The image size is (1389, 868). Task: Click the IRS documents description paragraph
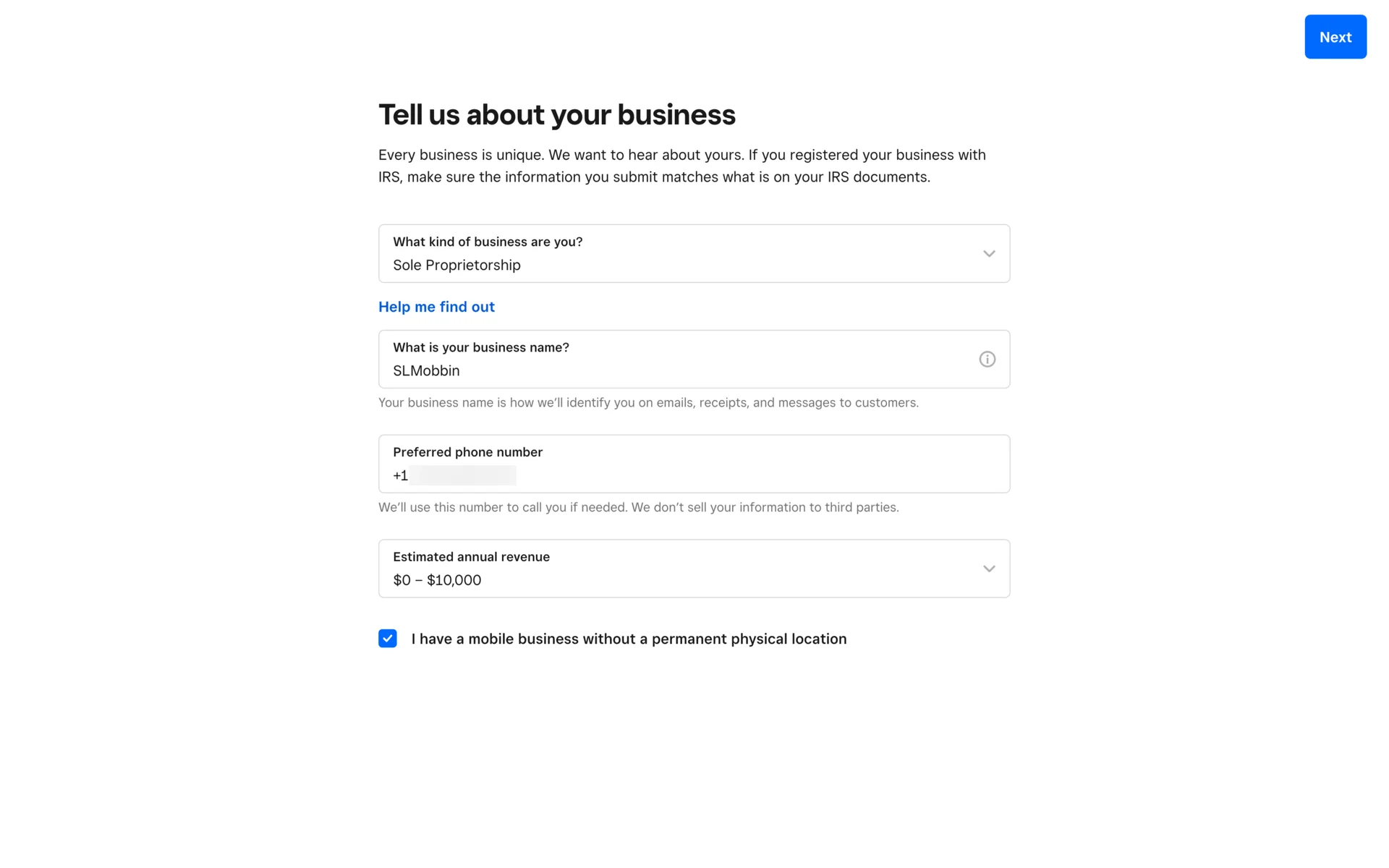point(681,166)
